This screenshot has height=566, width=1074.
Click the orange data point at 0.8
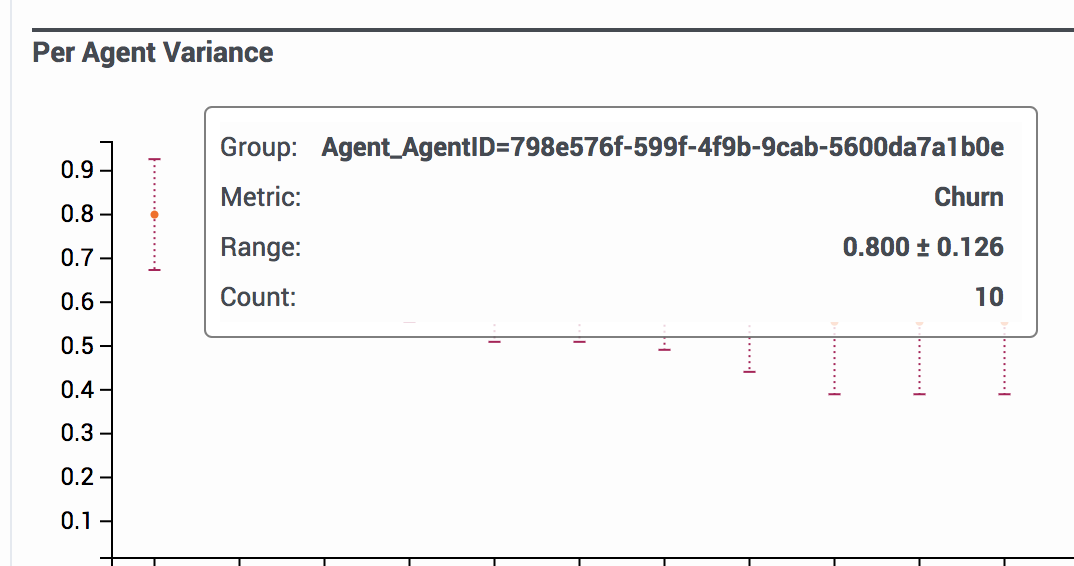pos(154,214)
